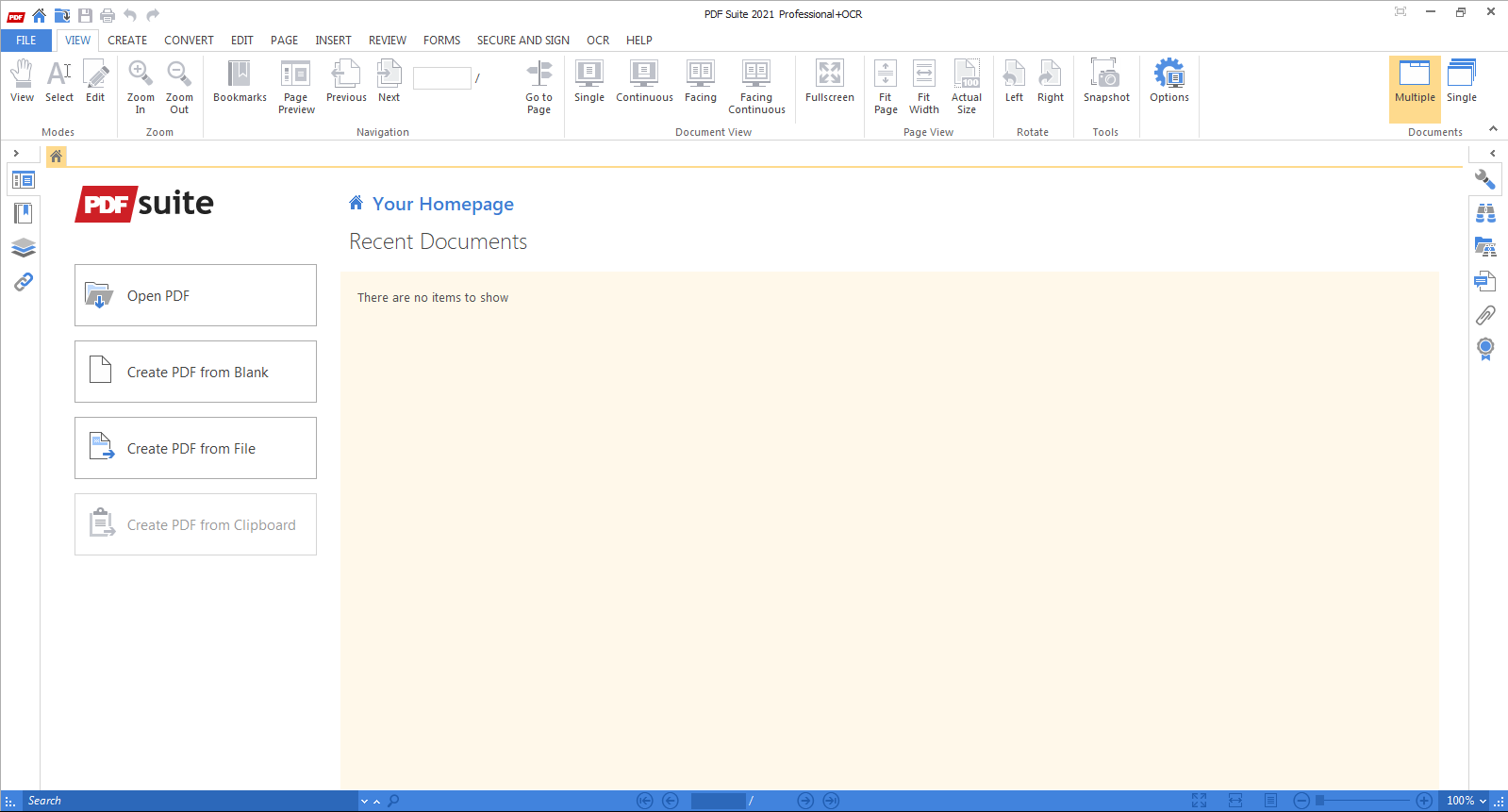The image size is (1508, 812).
Task: Open the comments panel in right sidebar
Action: tap(1485, 281)
